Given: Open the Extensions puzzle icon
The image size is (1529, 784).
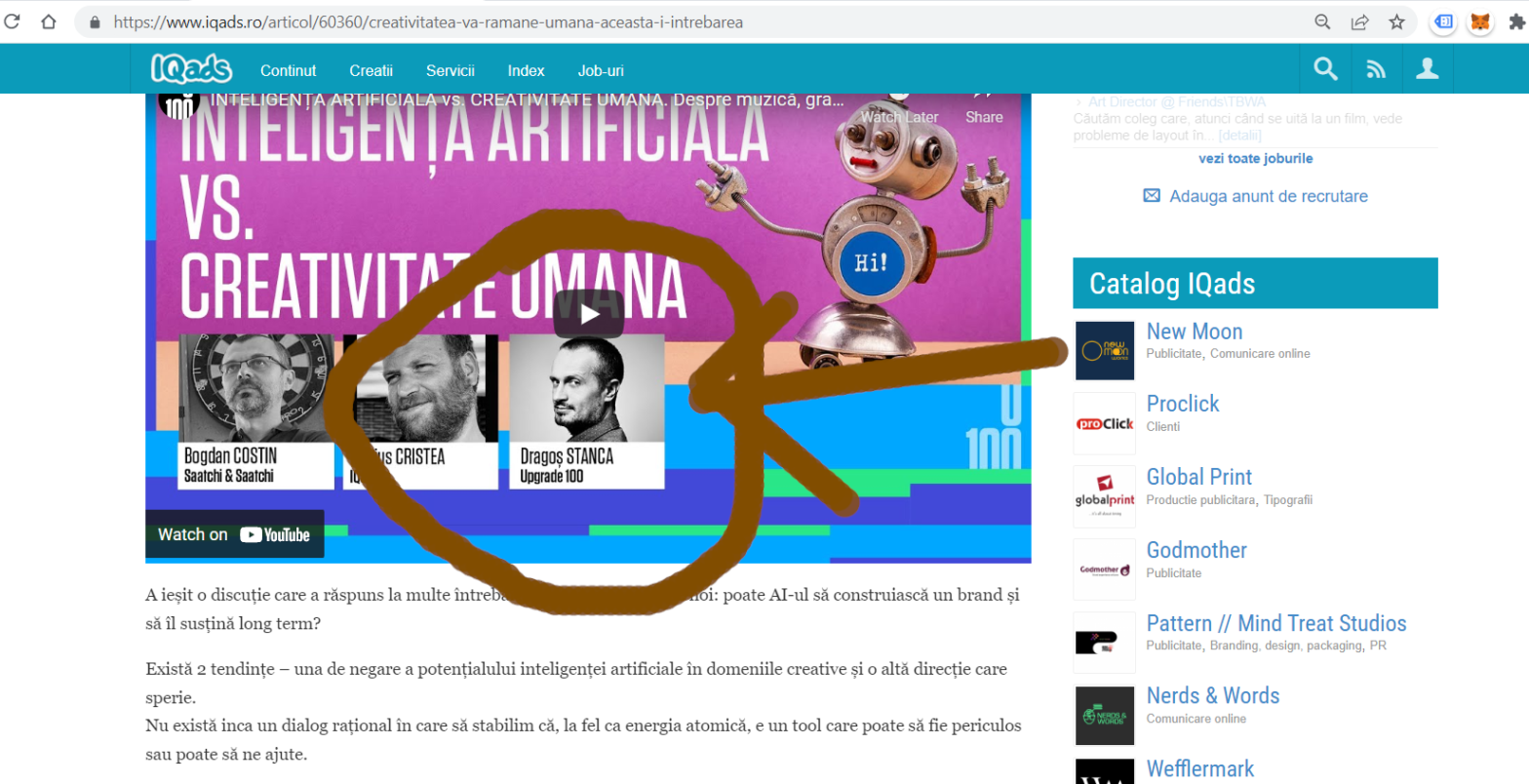Looking at the screenshot, I should (1517, 21).
